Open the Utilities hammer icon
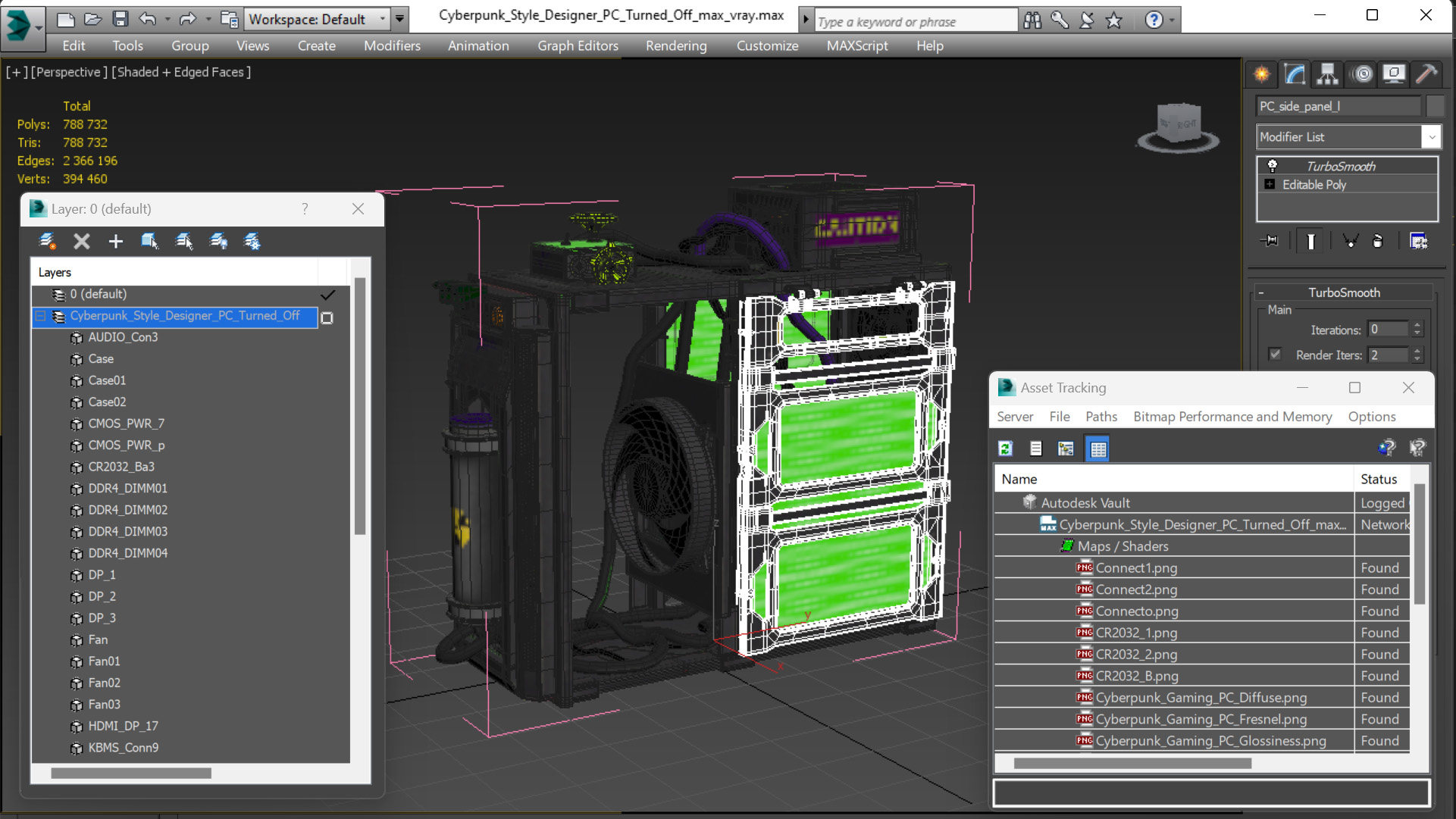Image resolution: width=1456 pixels, height=819 pixels. [1426, 74]
